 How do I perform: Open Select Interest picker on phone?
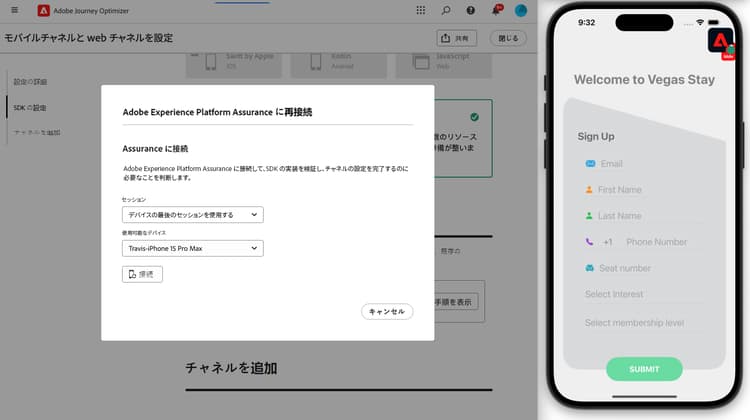pyautogui.click(x=643, y=294)
